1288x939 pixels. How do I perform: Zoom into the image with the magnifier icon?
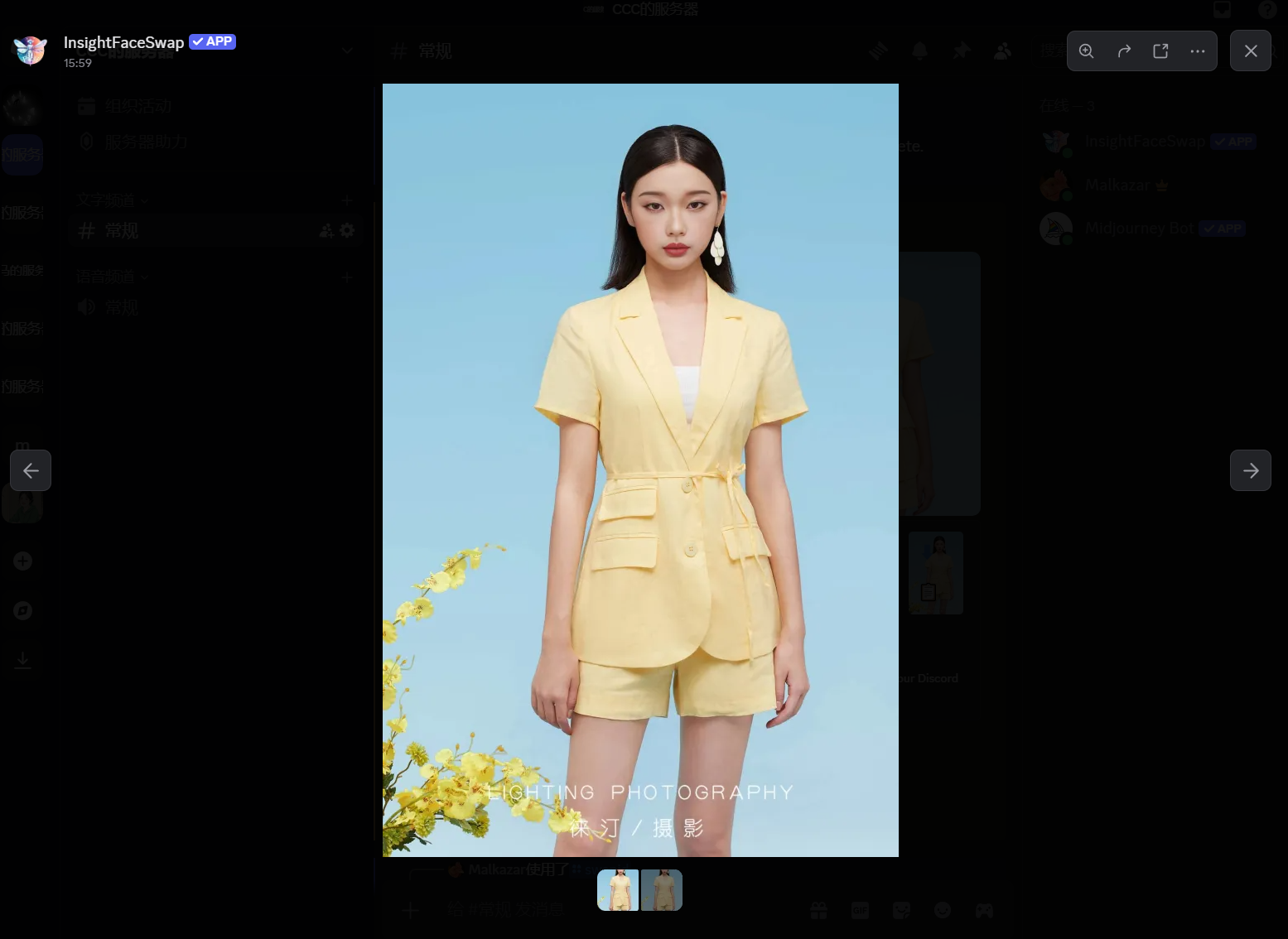pos(1086,51)
